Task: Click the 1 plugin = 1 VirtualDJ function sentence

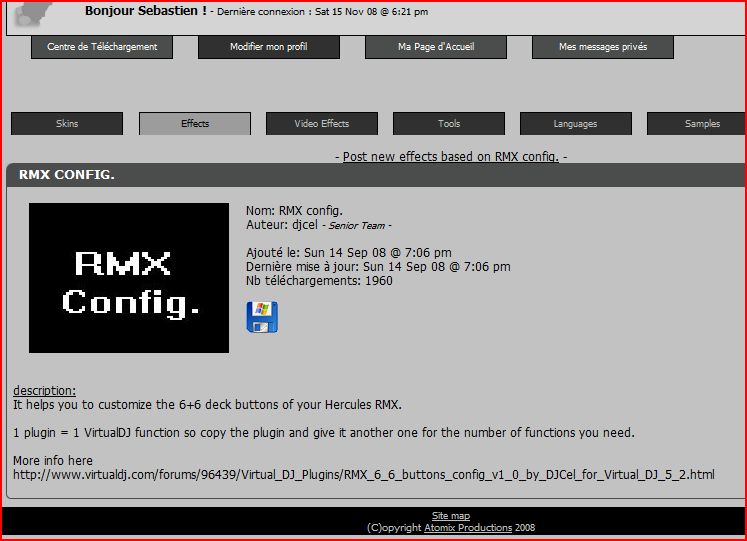Action: (x=324, y=433)
